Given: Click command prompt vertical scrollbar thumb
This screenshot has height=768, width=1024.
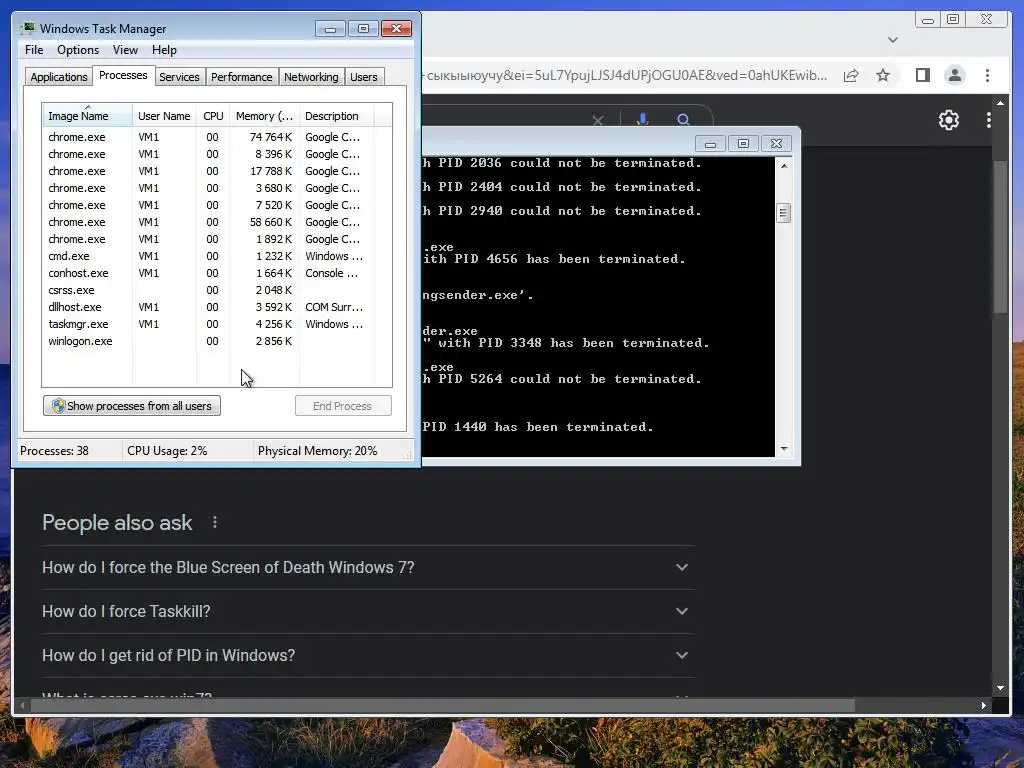Looking at the screenshot, I should 784,213.
